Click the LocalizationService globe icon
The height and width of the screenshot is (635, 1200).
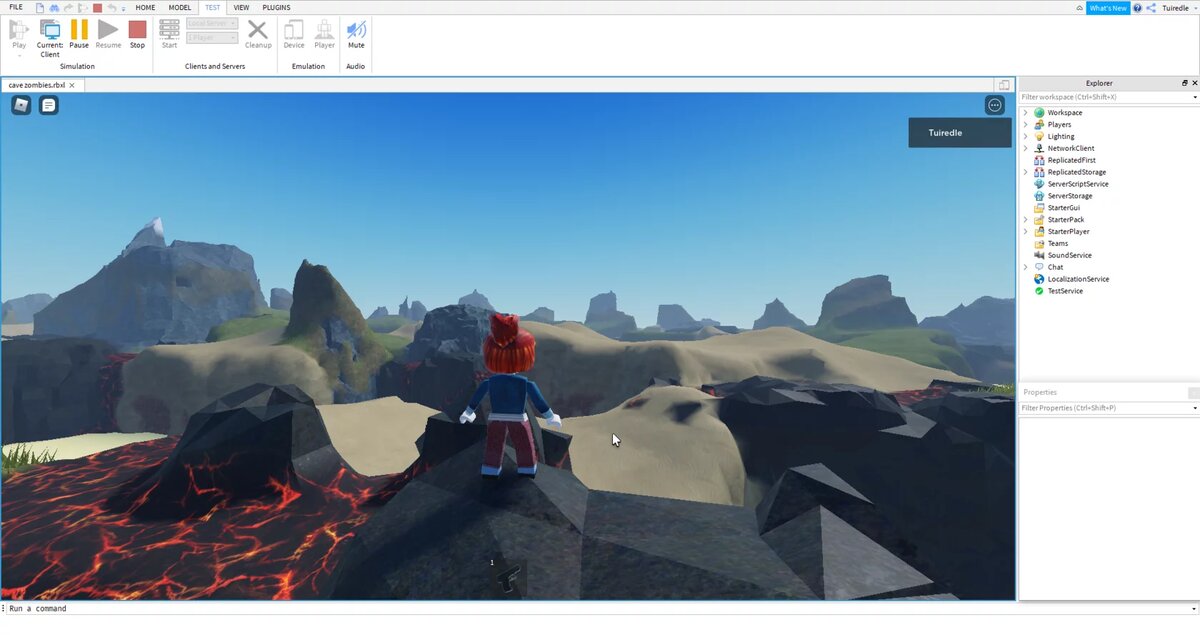[1040, 279]
